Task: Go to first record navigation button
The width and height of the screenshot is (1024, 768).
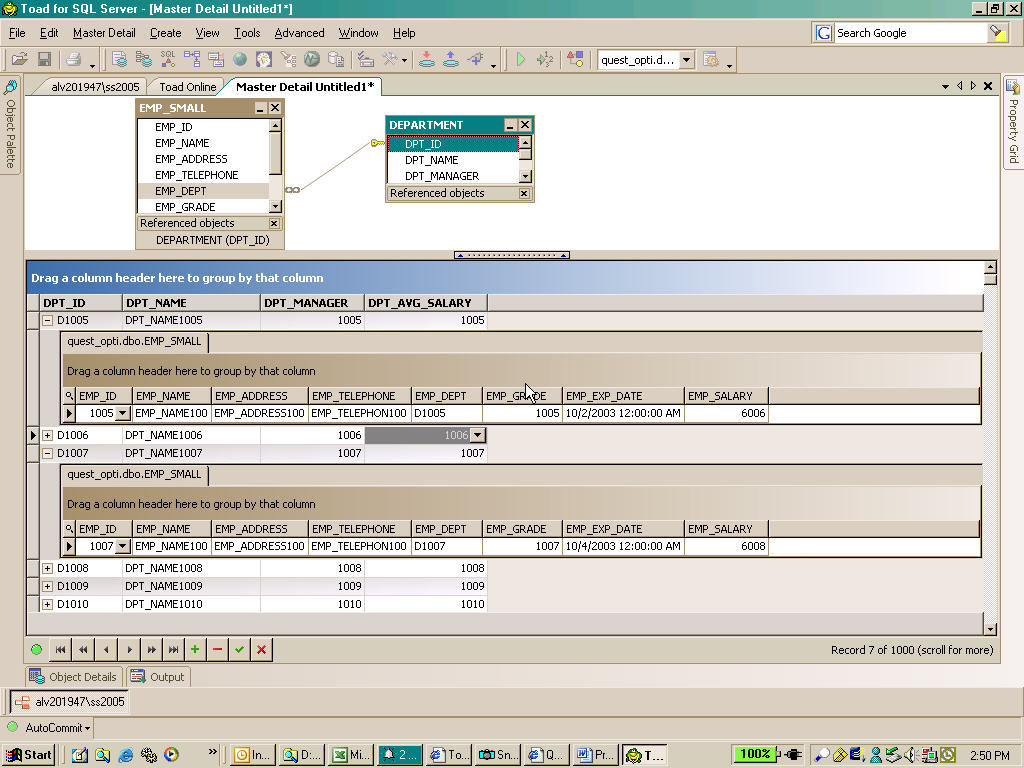Action: (60, 650)
